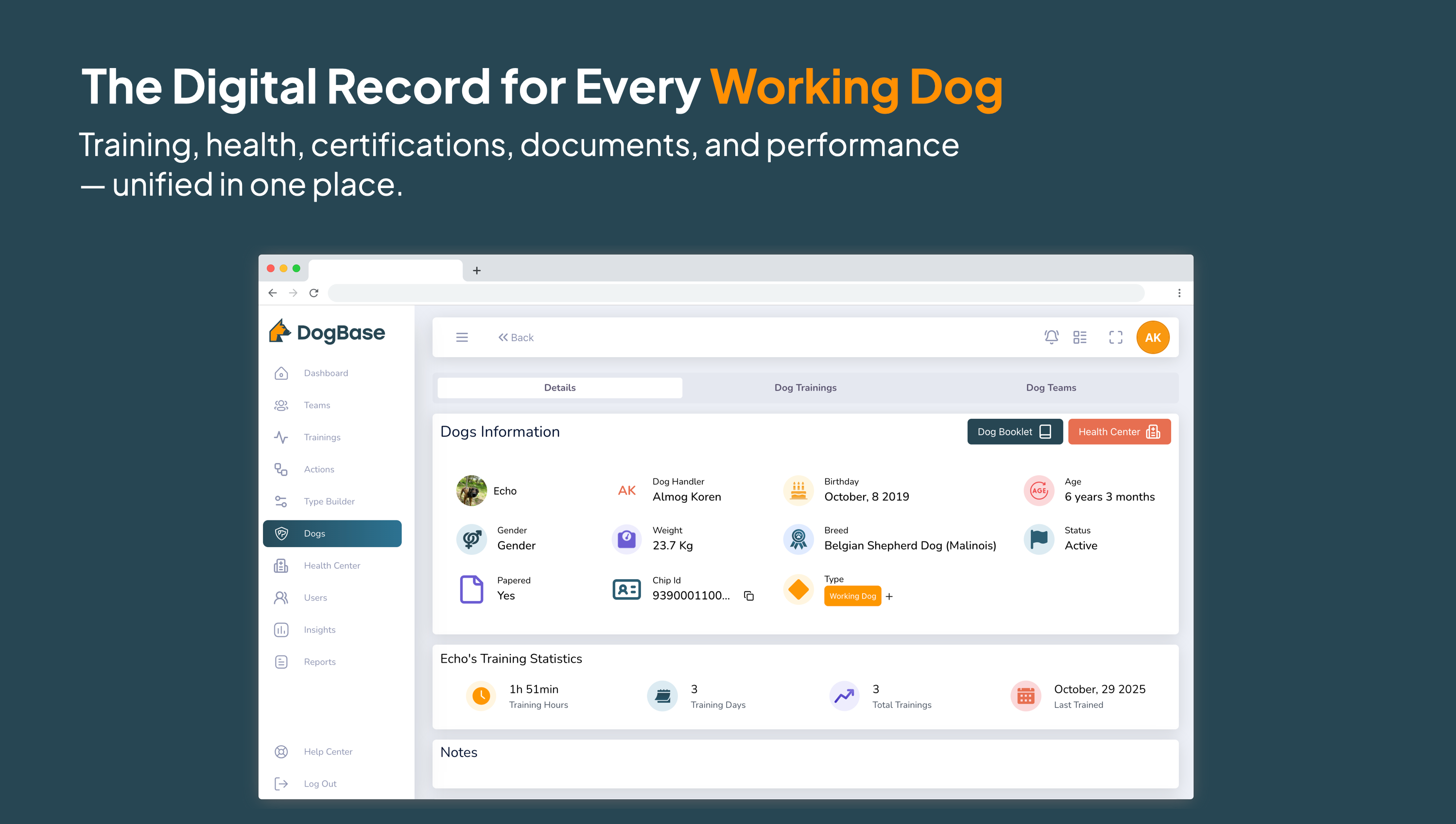The image size is (1456, 824).
Task: Go back using the Back link
Action: (516, 337)
